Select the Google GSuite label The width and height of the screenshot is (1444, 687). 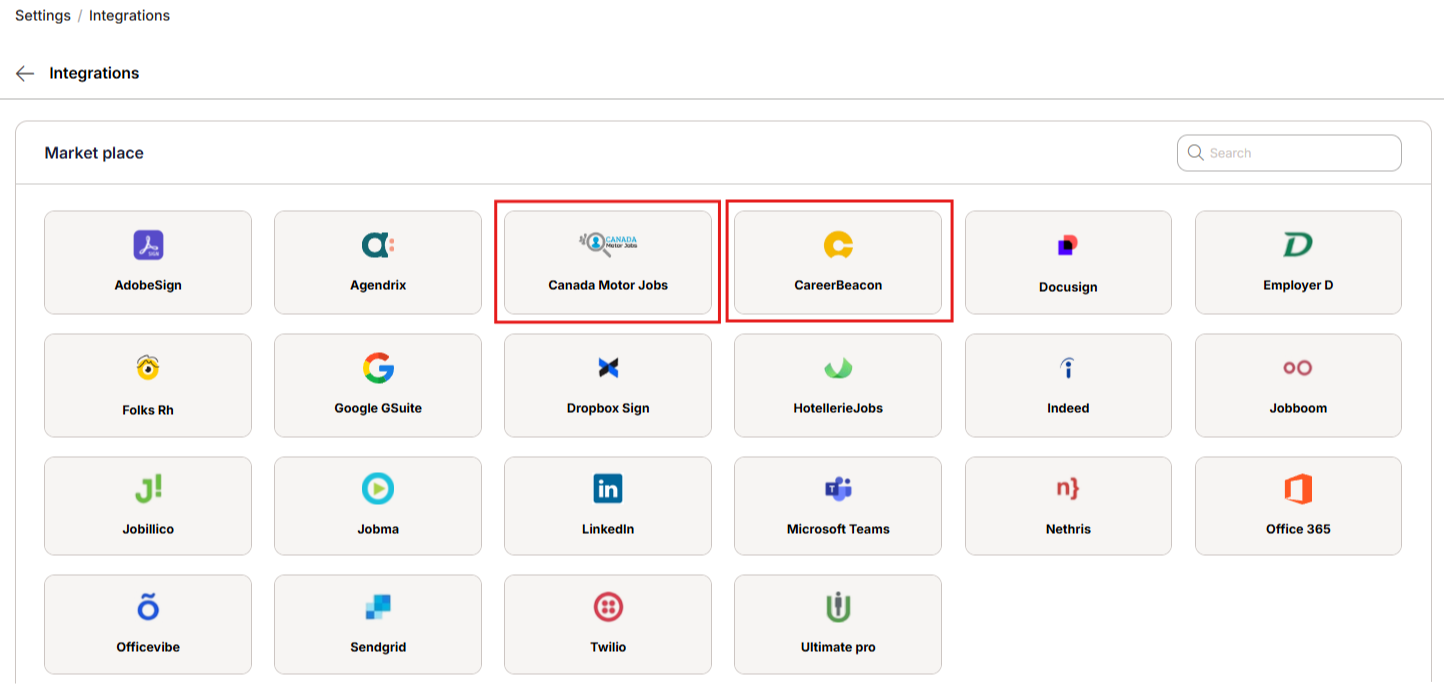click(378, 408)
